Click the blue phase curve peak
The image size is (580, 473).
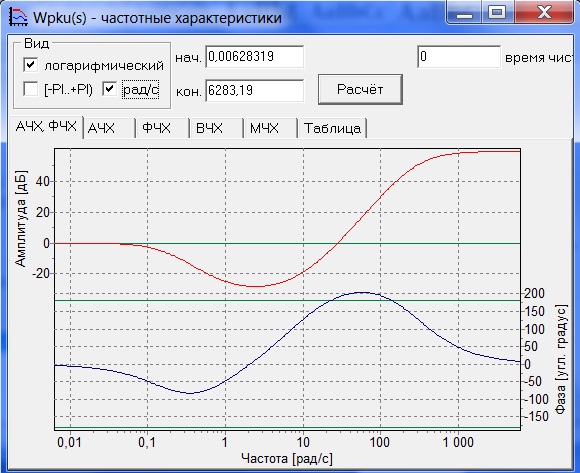click(363, 293)
